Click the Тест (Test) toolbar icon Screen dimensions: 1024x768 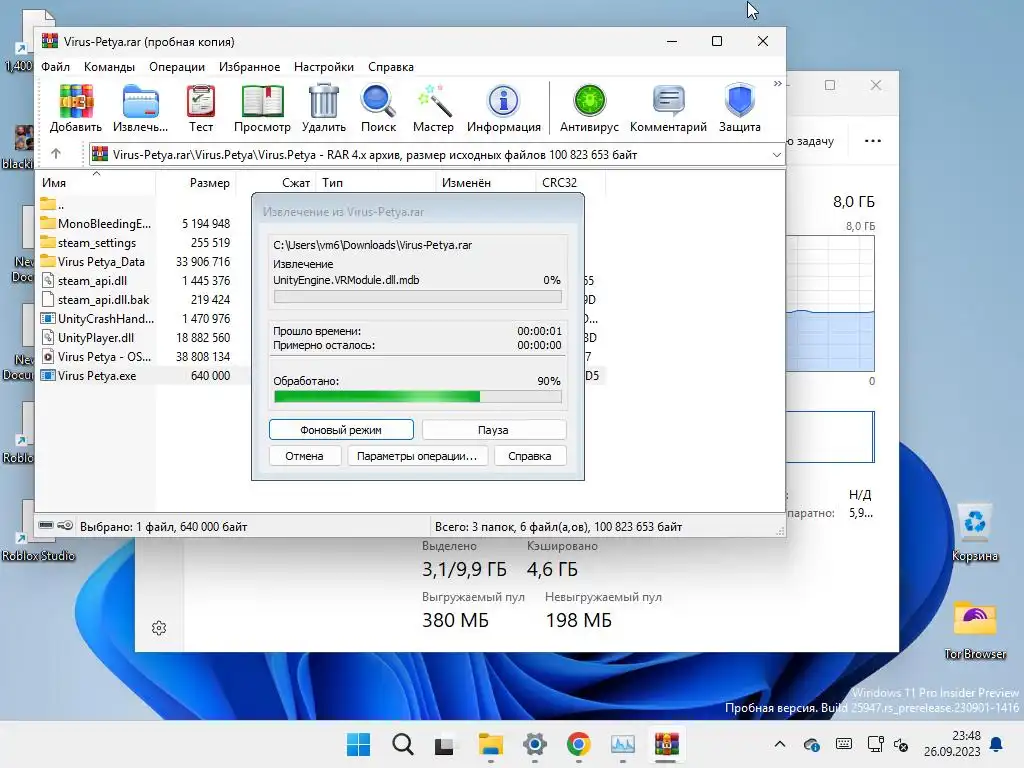tap(200, 108)
